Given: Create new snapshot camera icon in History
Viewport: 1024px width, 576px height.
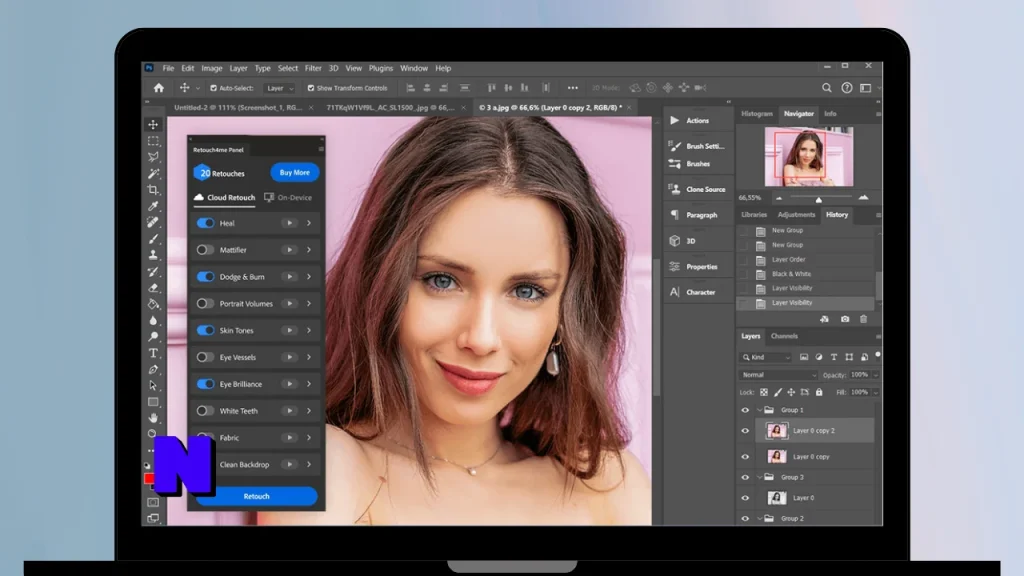Looking at the screenshot, I should [x=845, y=319].
